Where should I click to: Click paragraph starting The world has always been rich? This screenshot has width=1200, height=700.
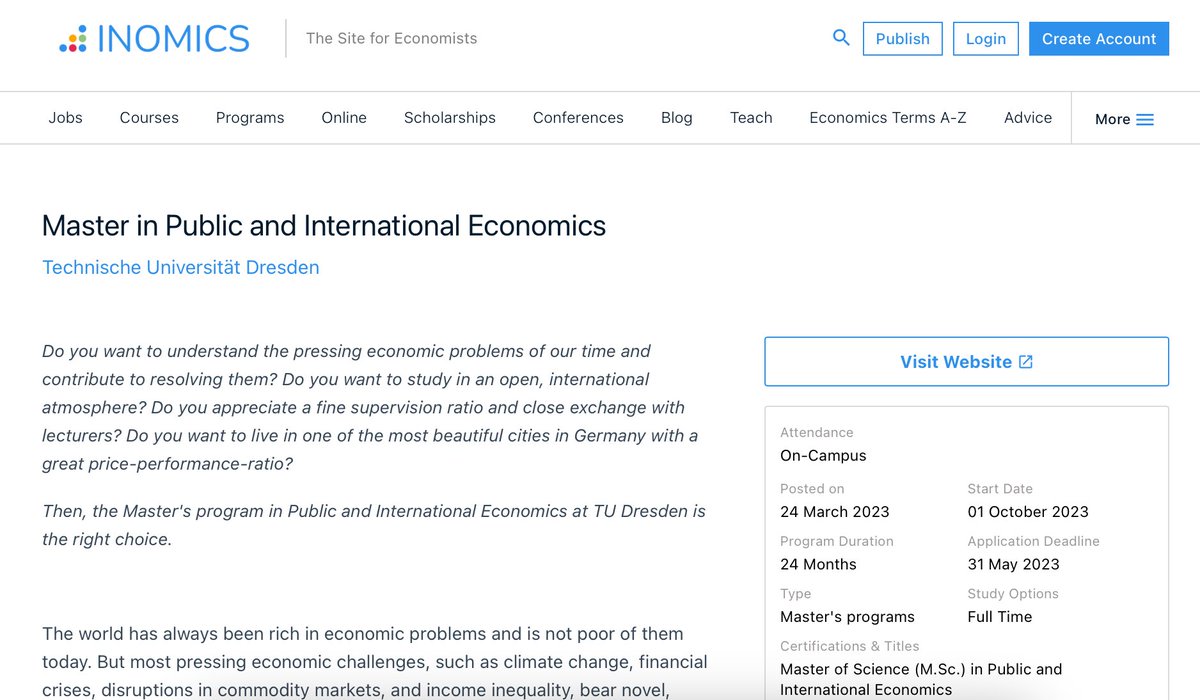(375, 662)
